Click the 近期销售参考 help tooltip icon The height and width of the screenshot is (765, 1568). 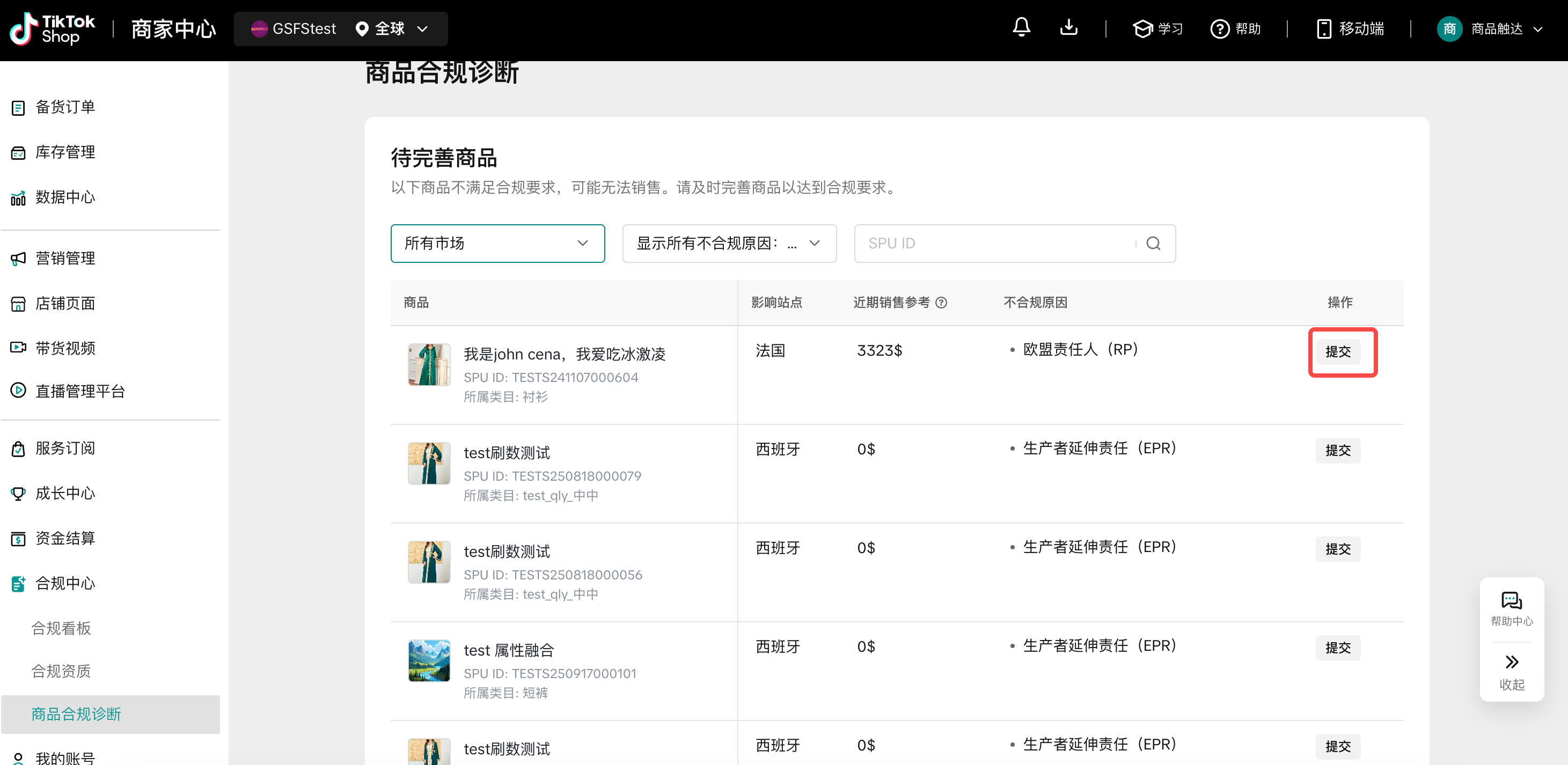pos(941,303)
